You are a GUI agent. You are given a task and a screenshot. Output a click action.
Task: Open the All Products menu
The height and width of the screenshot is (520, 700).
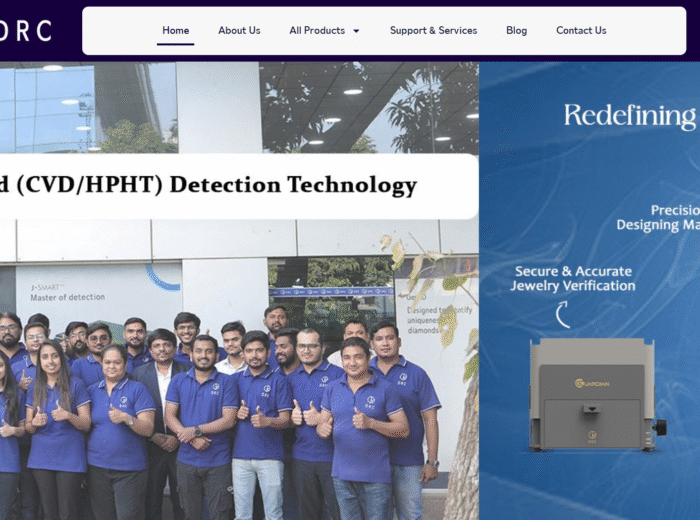point(317,30)
